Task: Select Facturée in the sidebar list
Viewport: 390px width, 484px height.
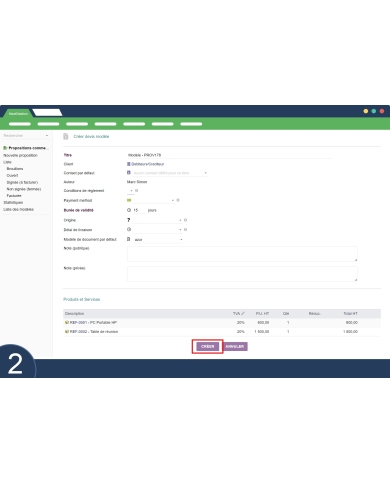Action: tap(14, 196)
